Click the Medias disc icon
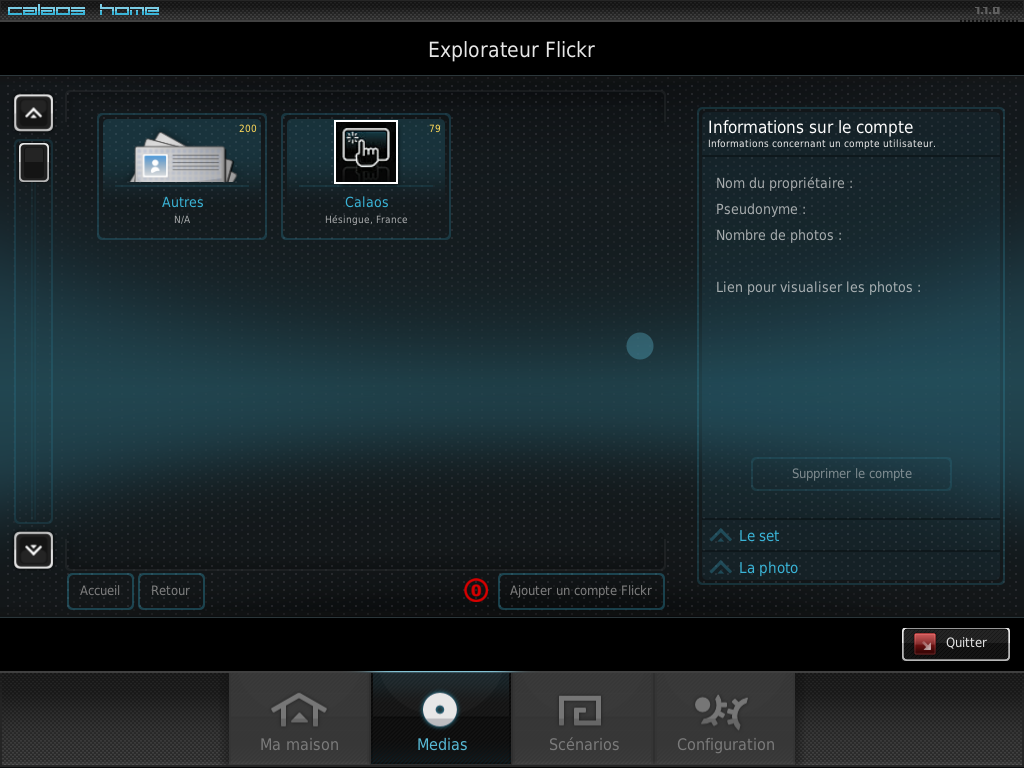1024x768 pixels. 440,710
